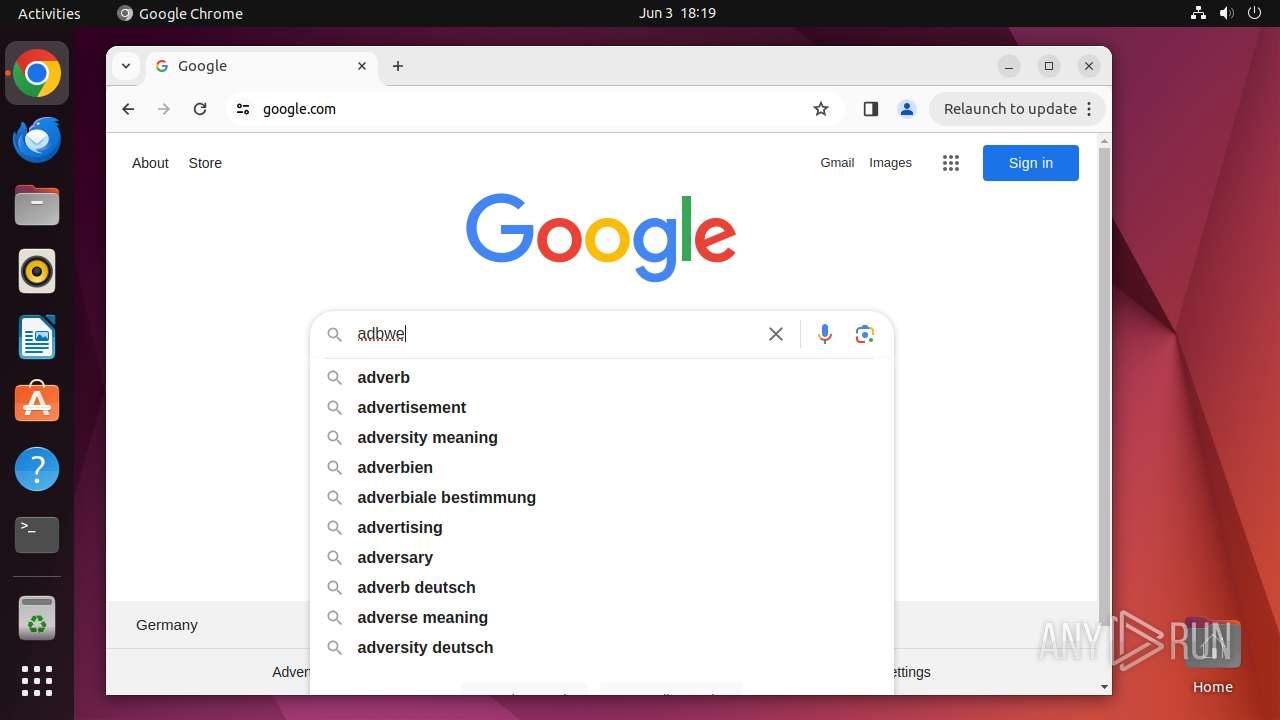This screenshot has width=1280, height=720.
Task: Select suggestion "adverbien"
Action: tap(602, 467)
